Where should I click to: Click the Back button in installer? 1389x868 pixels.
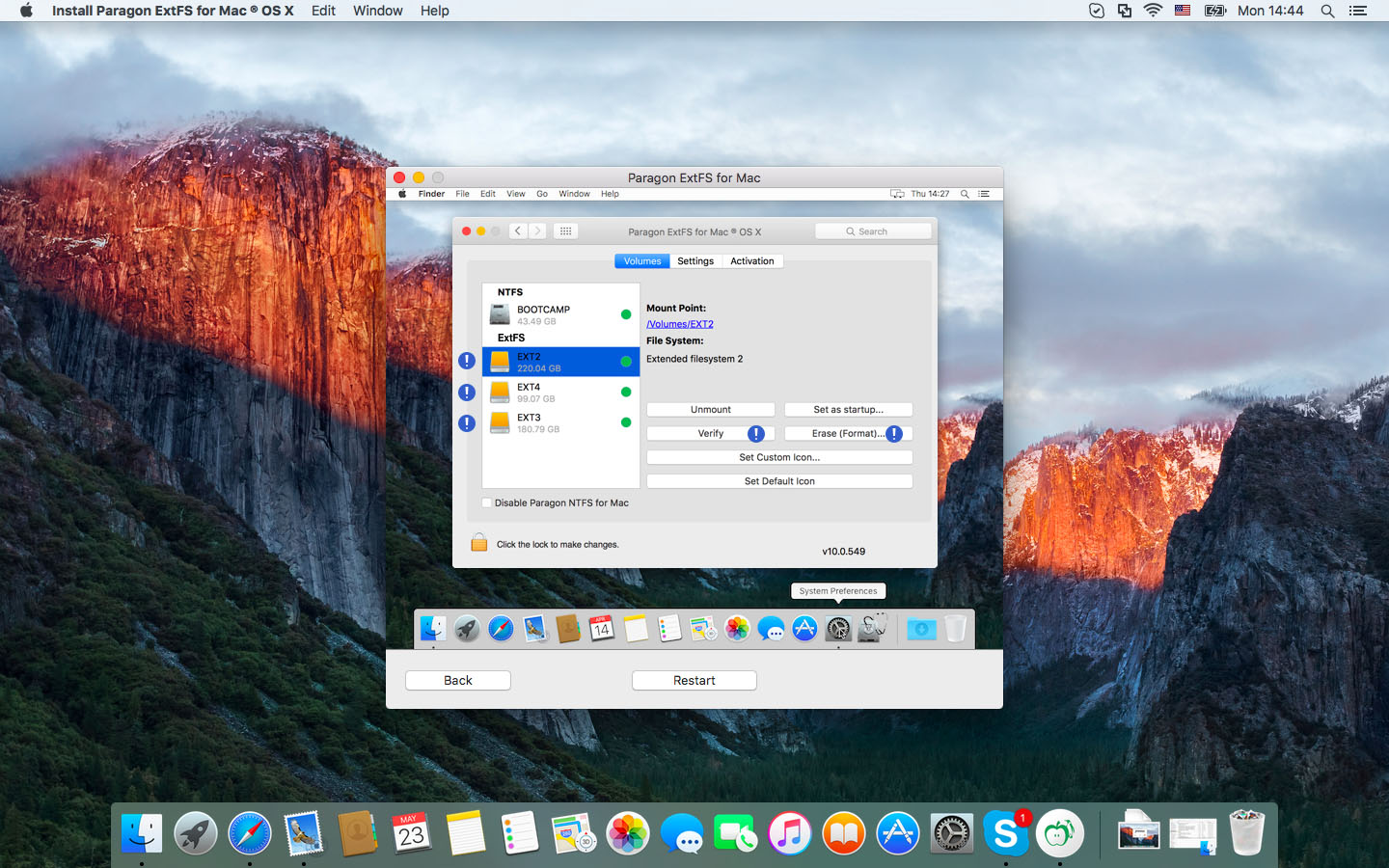point(458,680)
